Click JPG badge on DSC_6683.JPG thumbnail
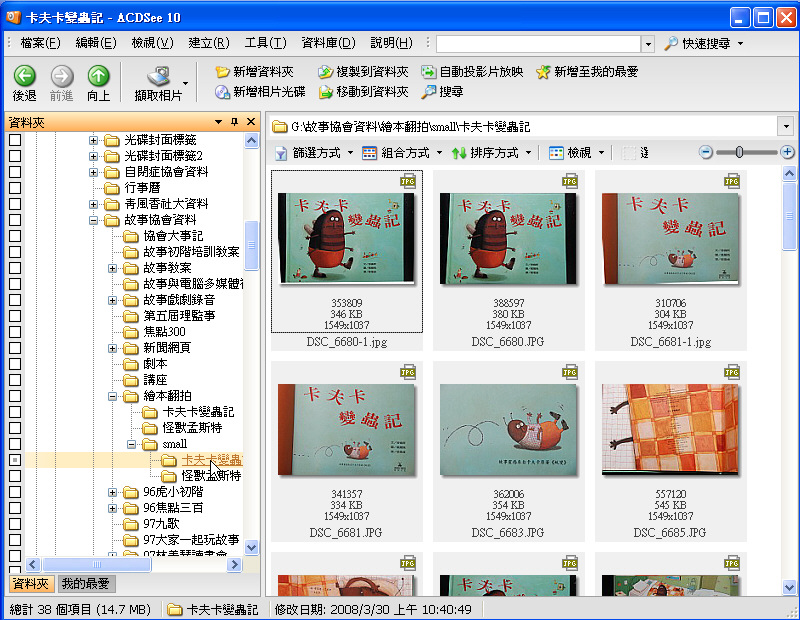The width and height of the screenshot is (800, 620). pos(570,373)
